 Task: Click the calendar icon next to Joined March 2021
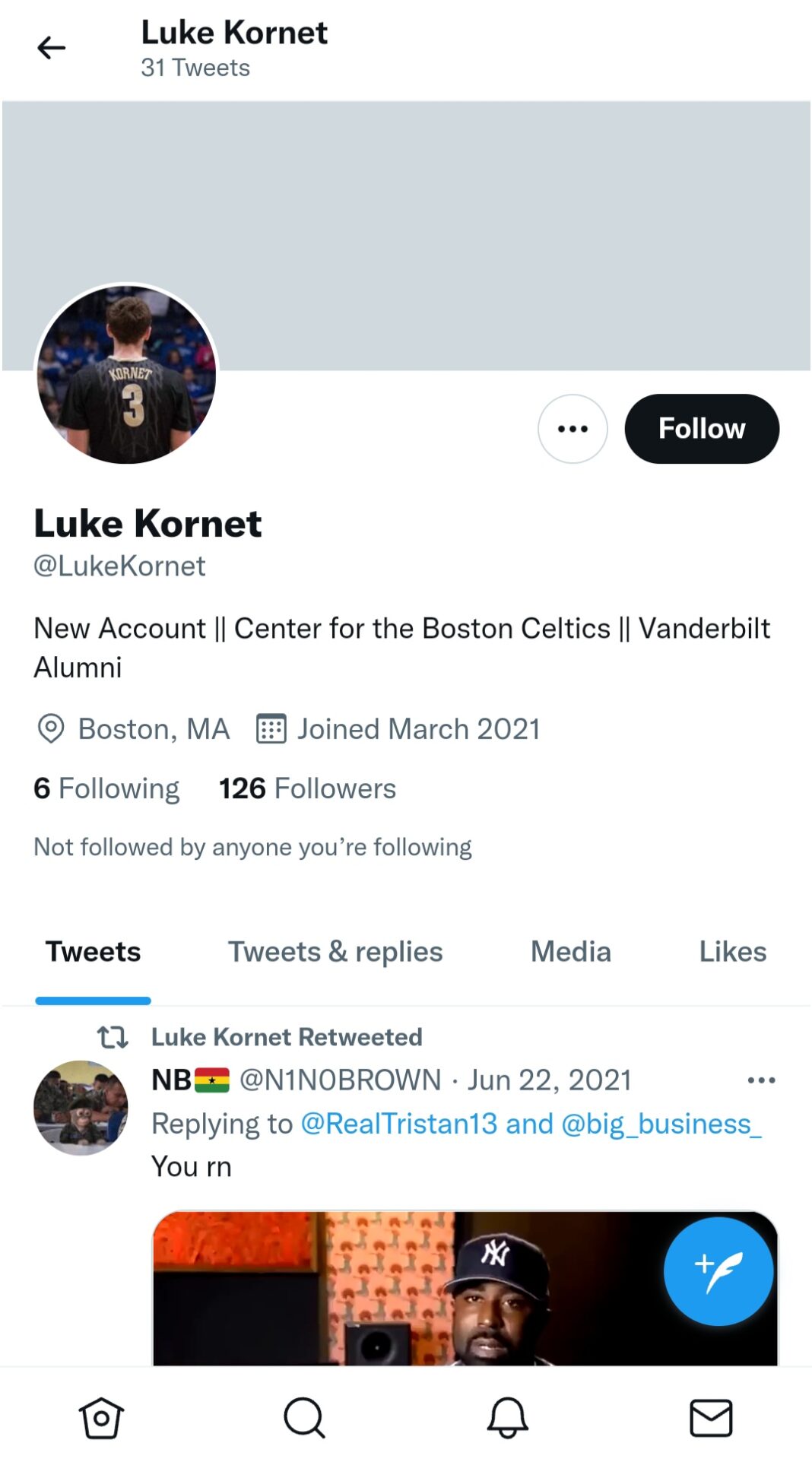(x=271, y=728)
